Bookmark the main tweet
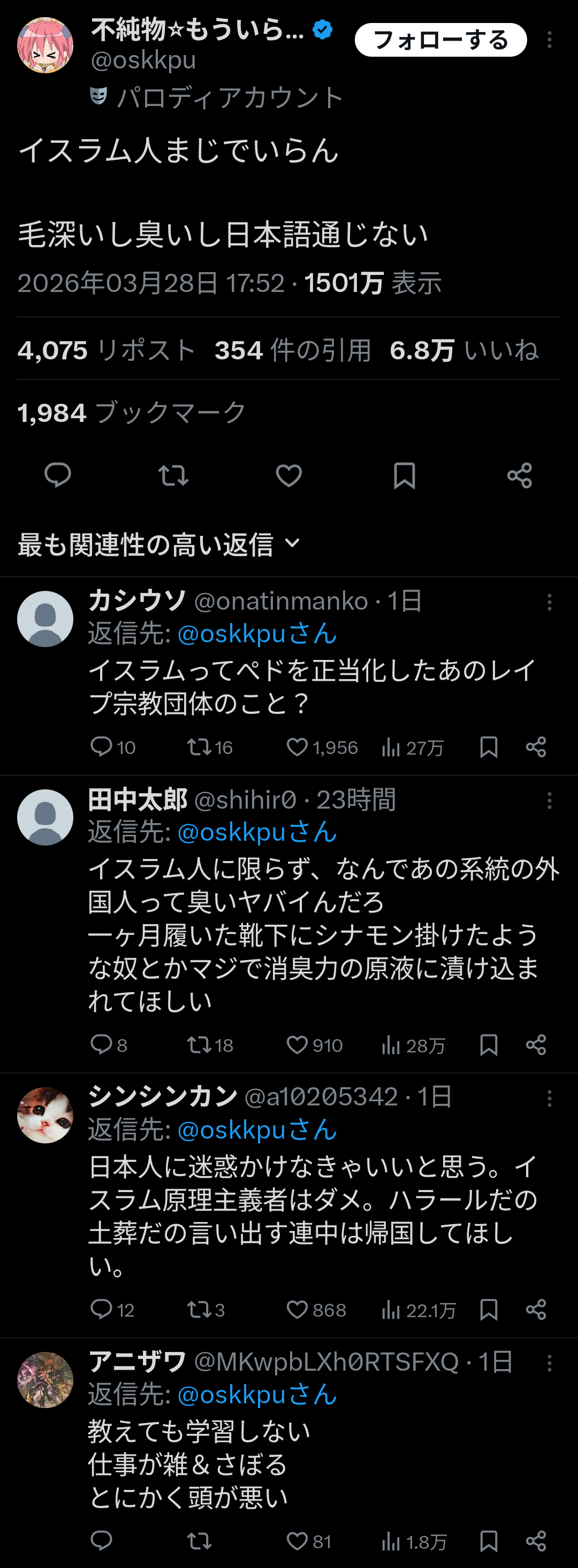Image resolution: width=578 pixels, height=1568 pixels. click(x=405, y=476)
